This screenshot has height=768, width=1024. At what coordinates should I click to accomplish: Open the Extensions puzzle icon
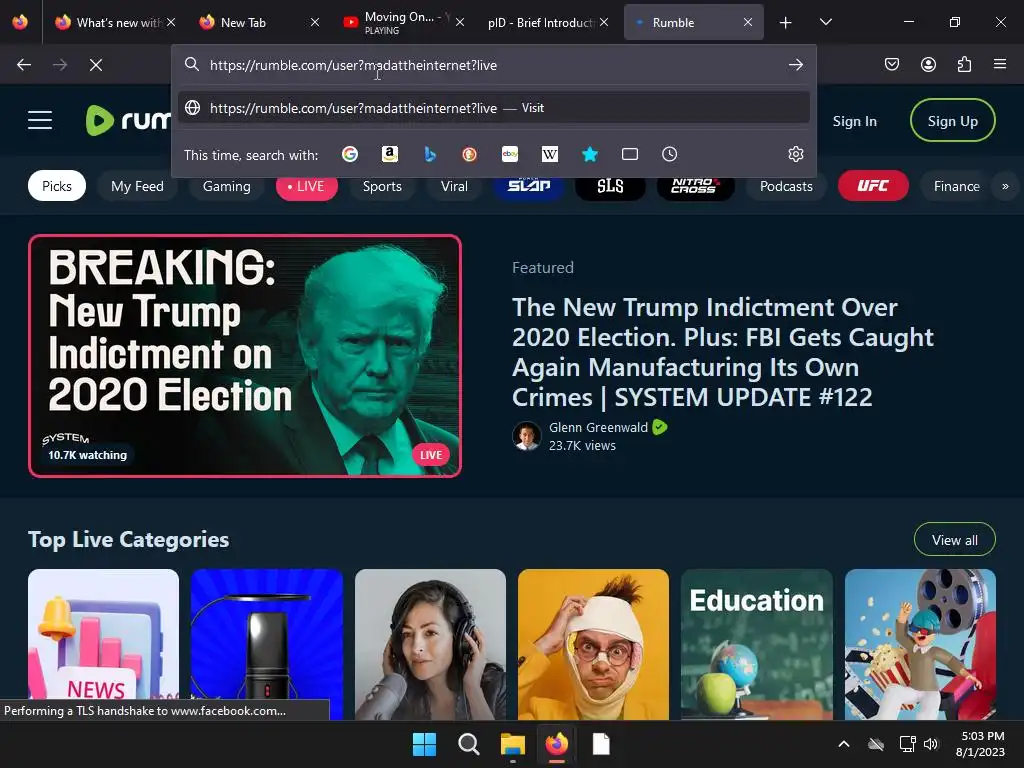coord(964,64)
